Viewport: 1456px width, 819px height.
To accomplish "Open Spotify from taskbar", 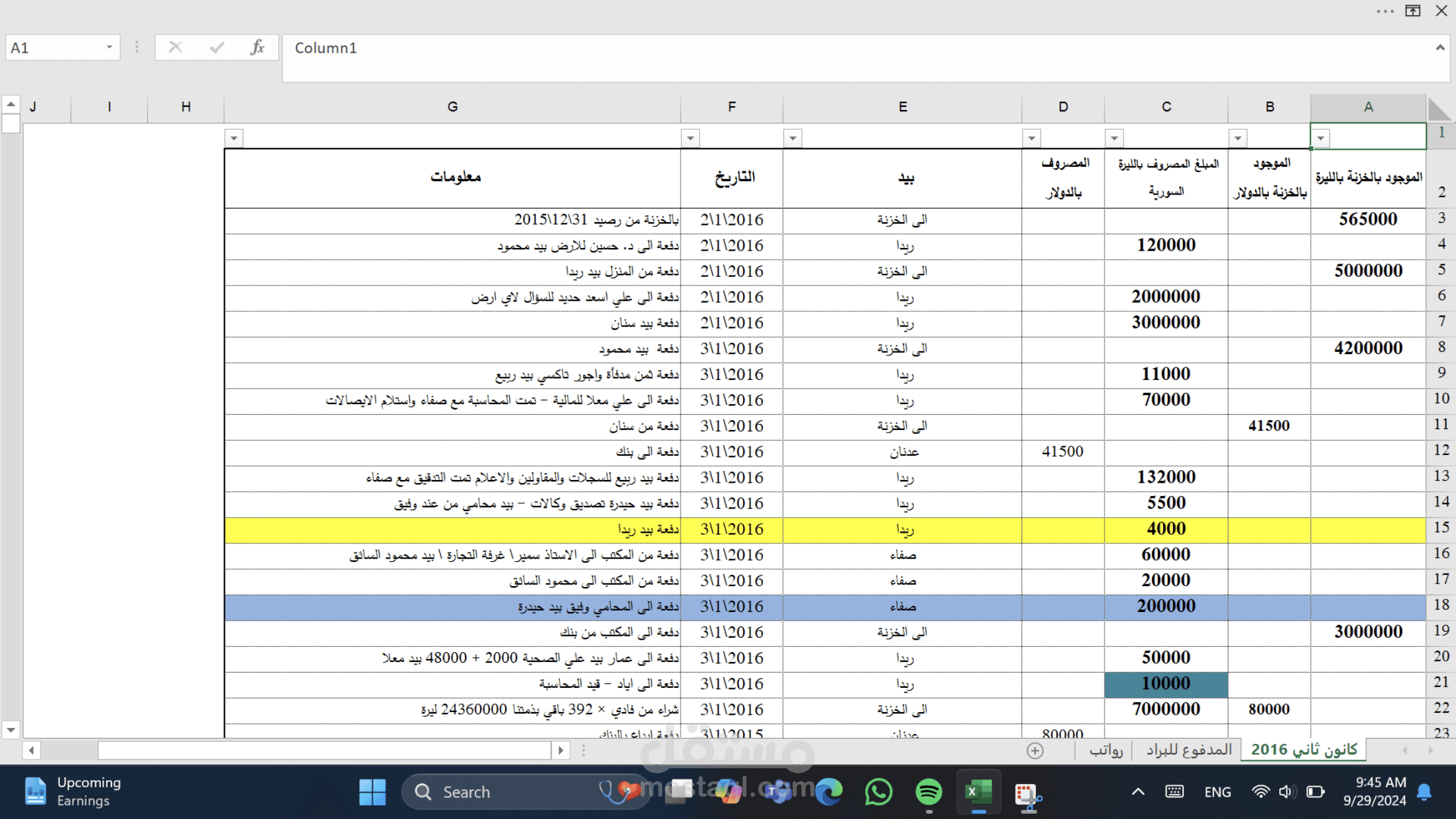I will pyautogui.click(x=928, y=792).
